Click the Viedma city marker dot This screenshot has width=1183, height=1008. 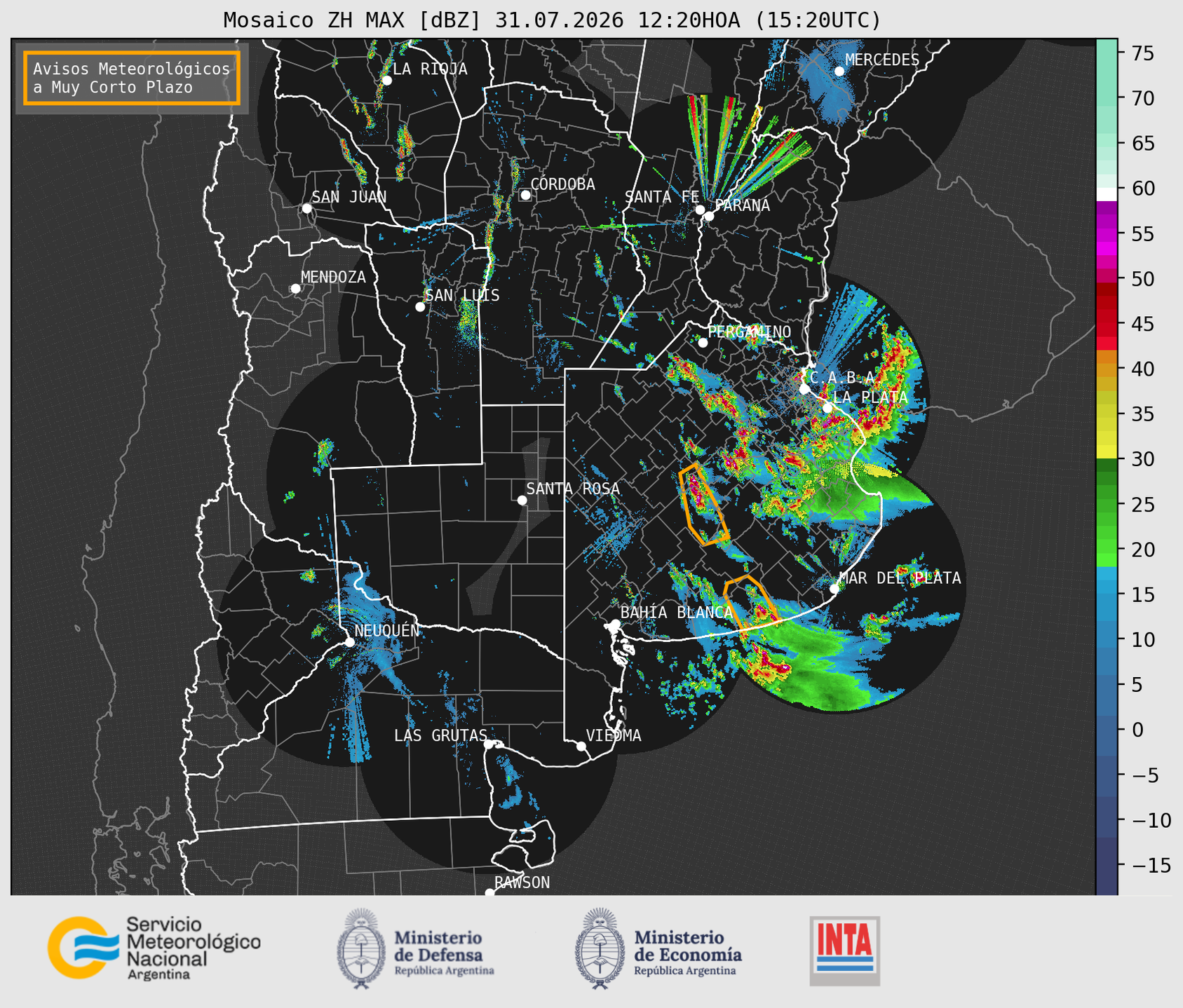[x=581, y=746]
